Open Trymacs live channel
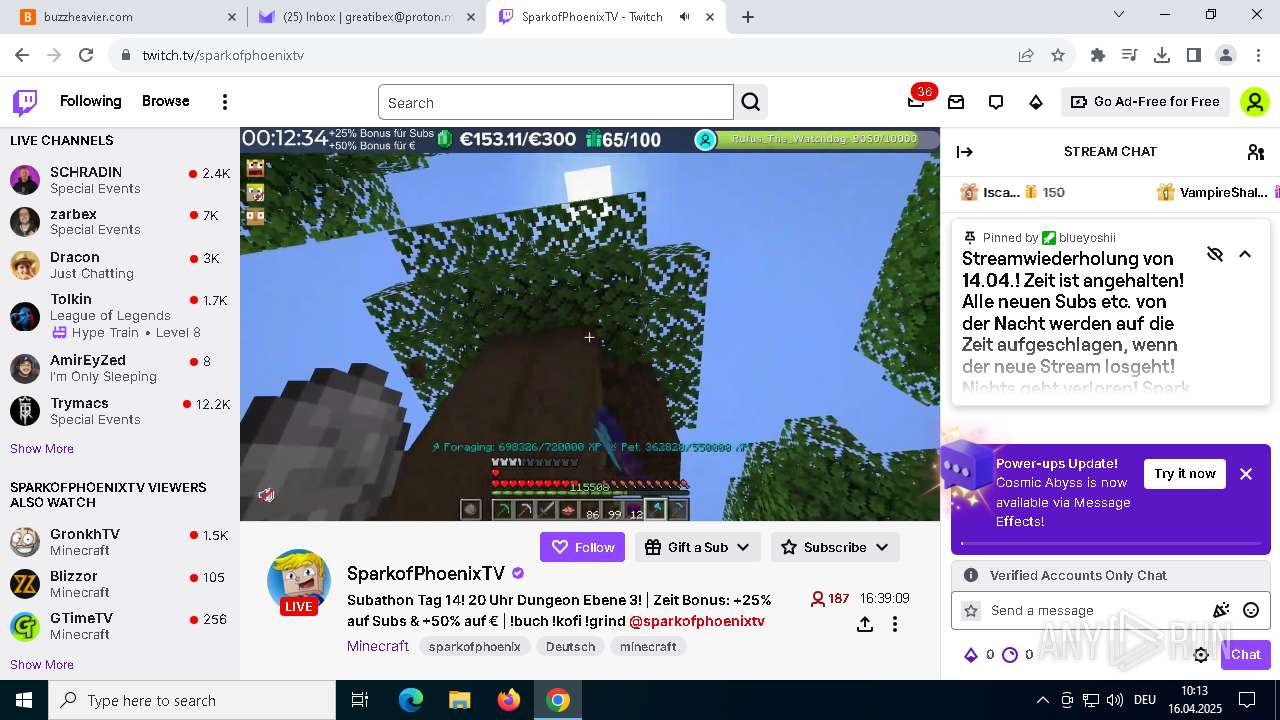1280x720 pixels. coord(120,411)
